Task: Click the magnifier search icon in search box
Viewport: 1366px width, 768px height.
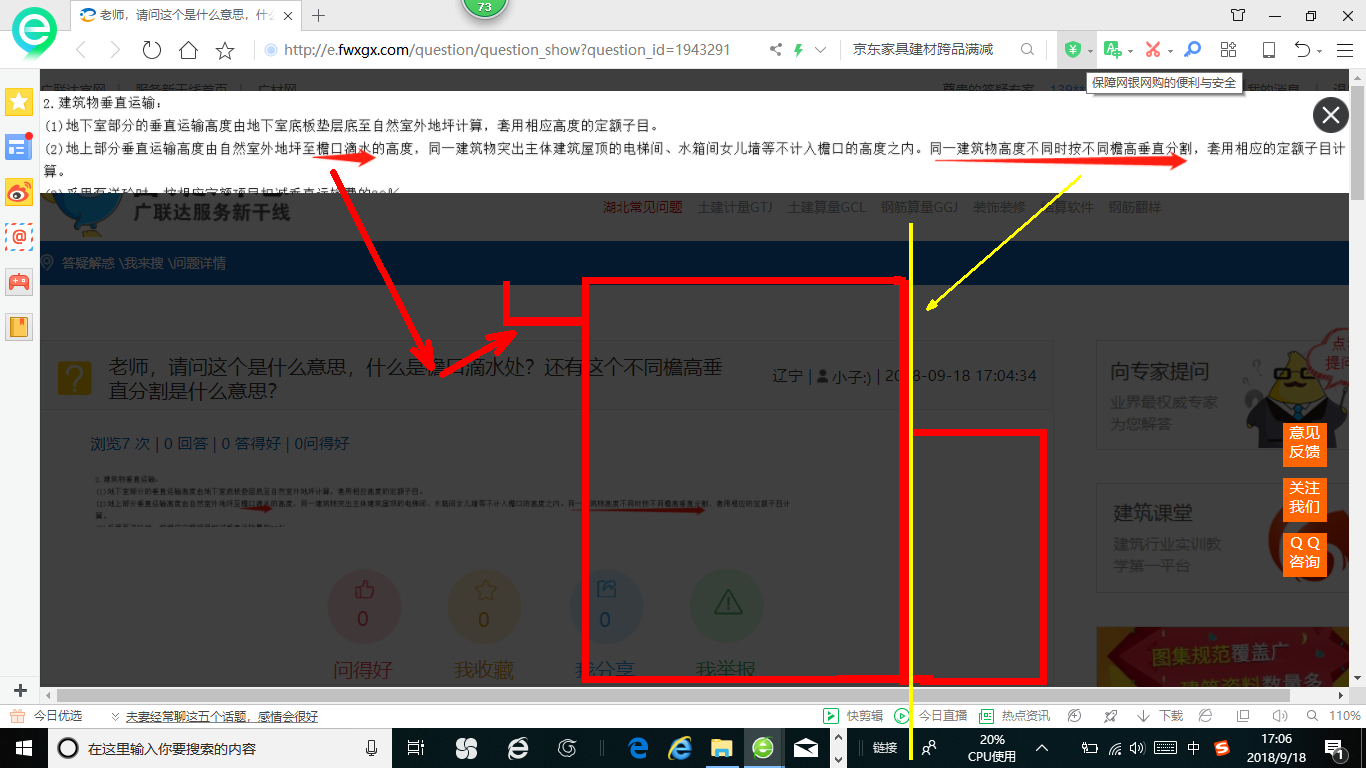Action: coord(1027,50)
